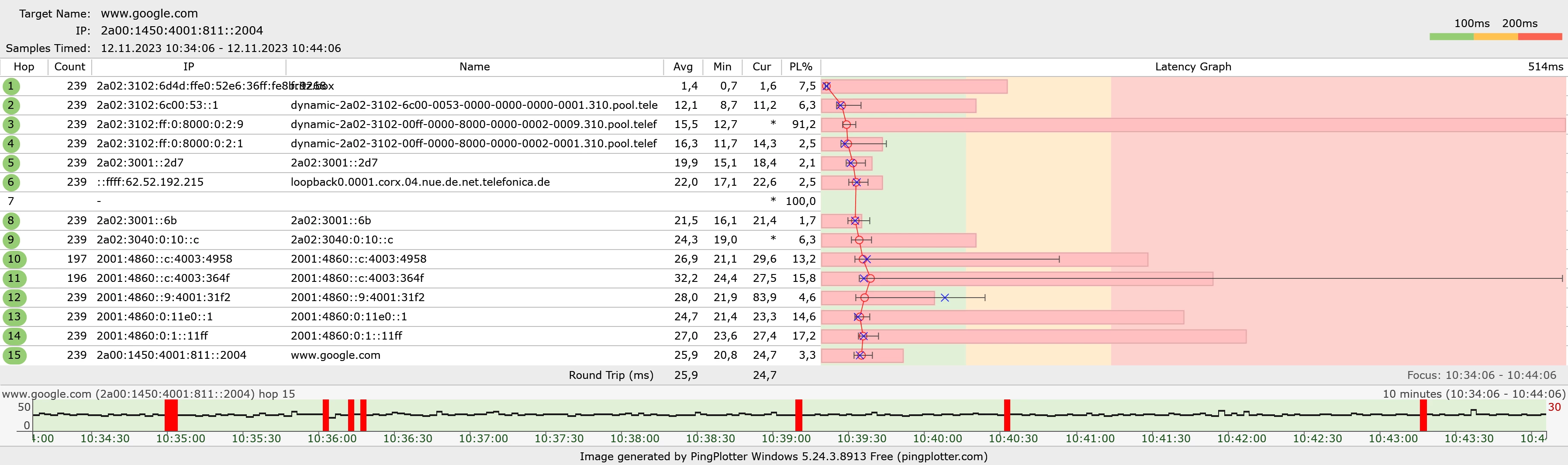
Task: Sort by the Avg column header
Action: [x=683, y=67]
